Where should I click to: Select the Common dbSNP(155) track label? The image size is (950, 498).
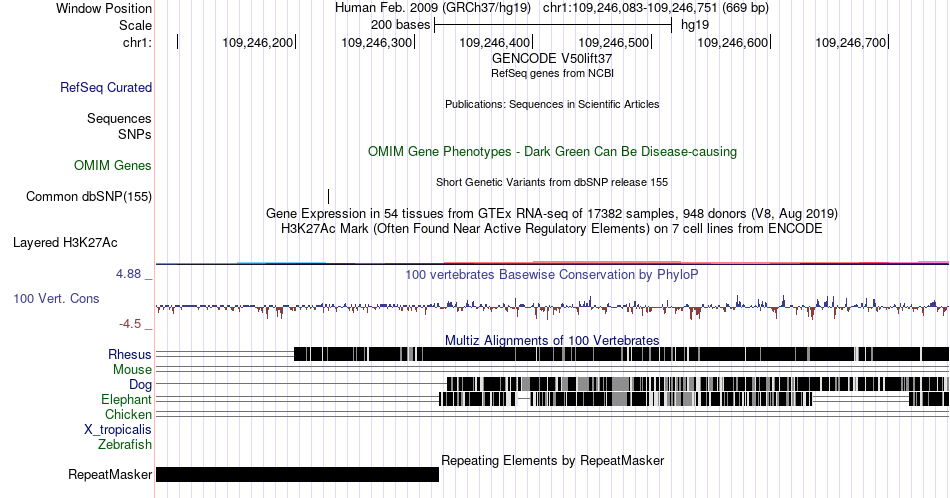[89, 196]
